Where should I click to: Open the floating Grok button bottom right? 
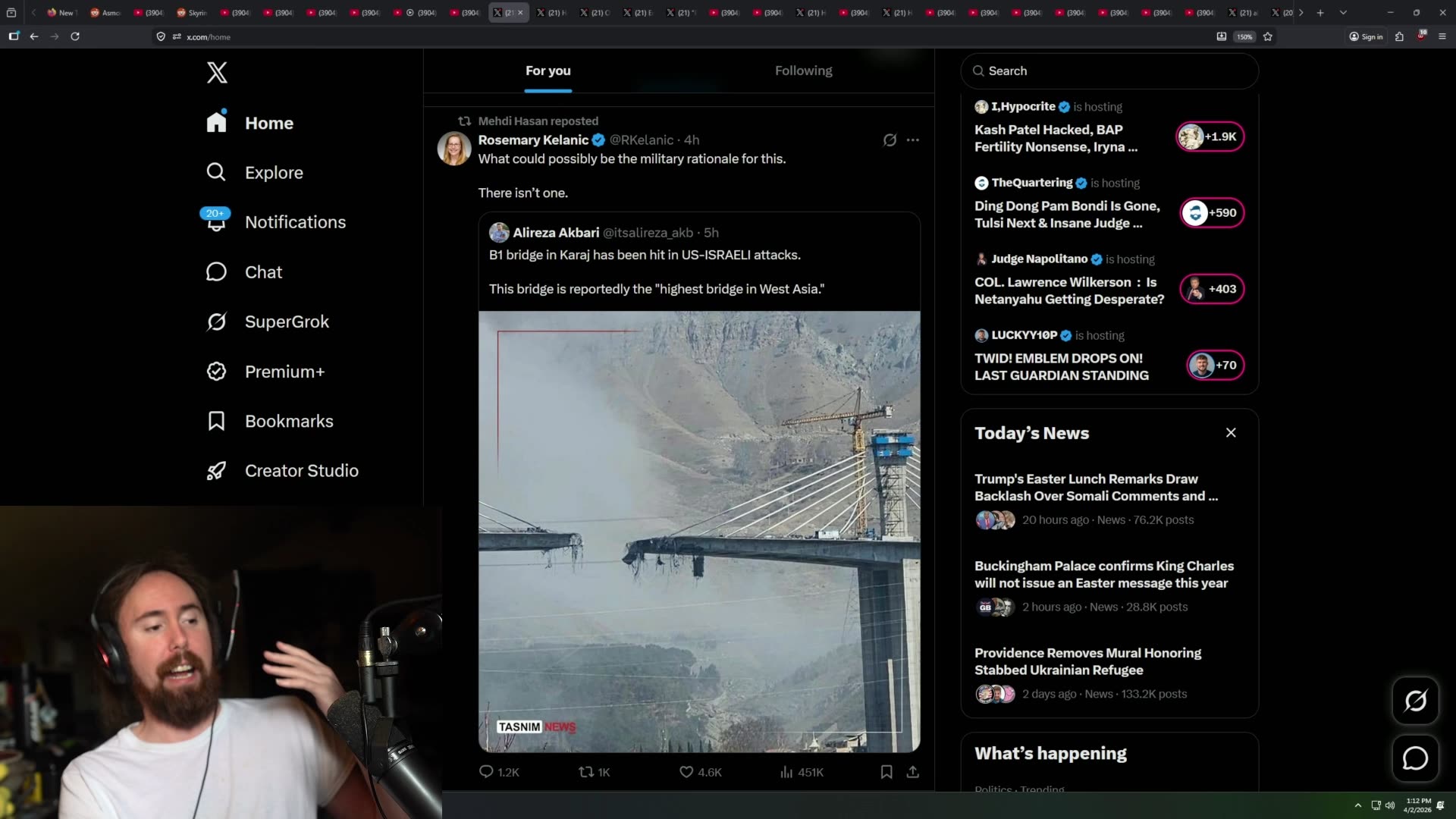(1415, 701)
